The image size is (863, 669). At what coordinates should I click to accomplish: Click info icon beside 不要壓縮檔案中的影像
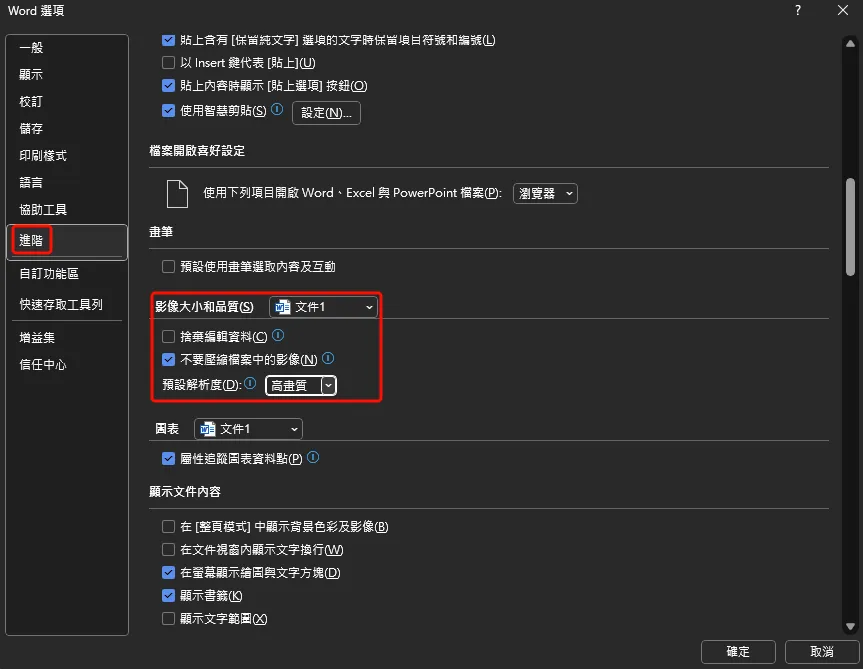pyautogui.click(x=328, y=358)
